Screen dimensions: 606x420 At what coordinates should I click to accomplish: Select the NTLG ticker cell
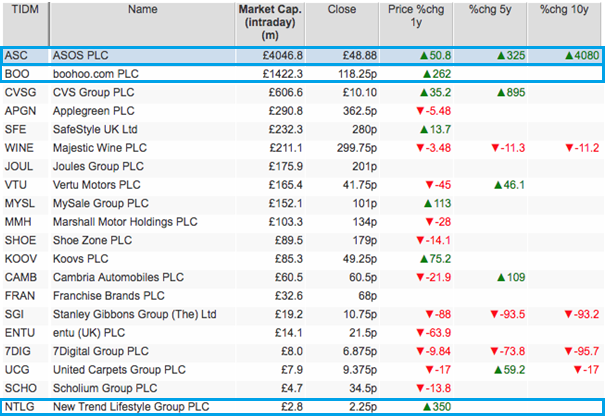point(19,407)
